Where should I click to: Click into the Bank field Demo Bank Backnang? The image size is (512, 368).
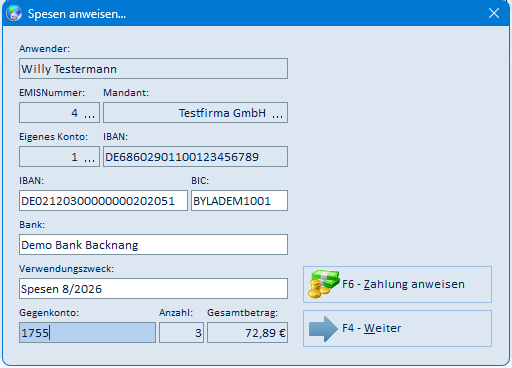[153, 245]
